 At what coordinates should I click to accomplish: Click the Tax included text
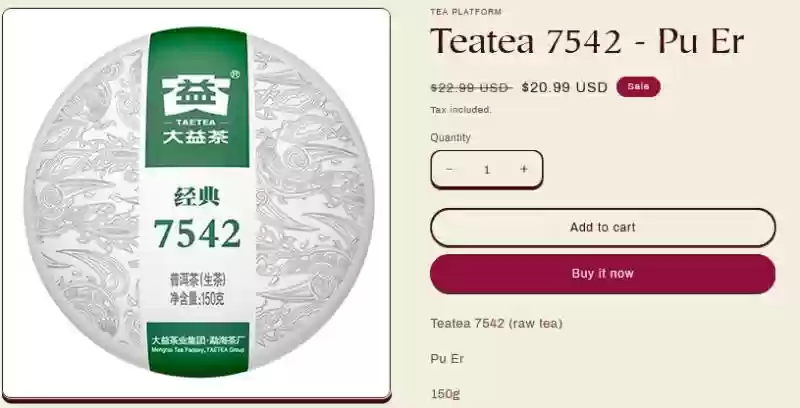click(x=461, y=110)
